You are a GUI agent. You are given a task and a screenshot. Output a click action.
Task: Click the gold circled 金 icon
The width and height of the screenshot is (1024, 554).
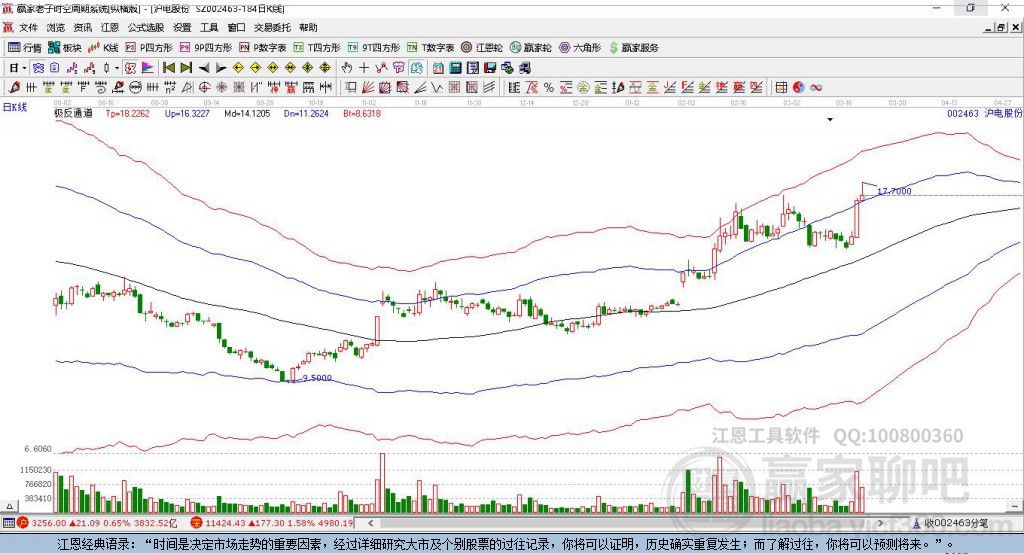point(583,88)
